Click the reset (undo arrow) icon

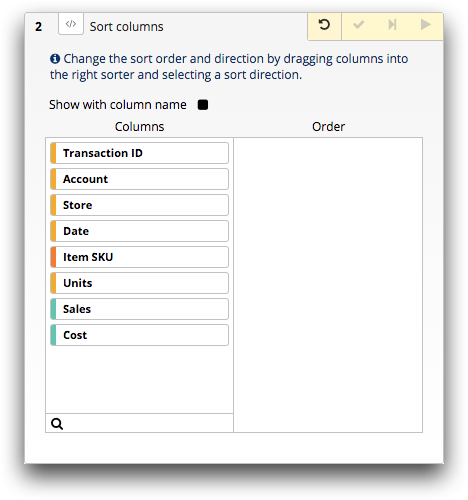pos(324,25)
